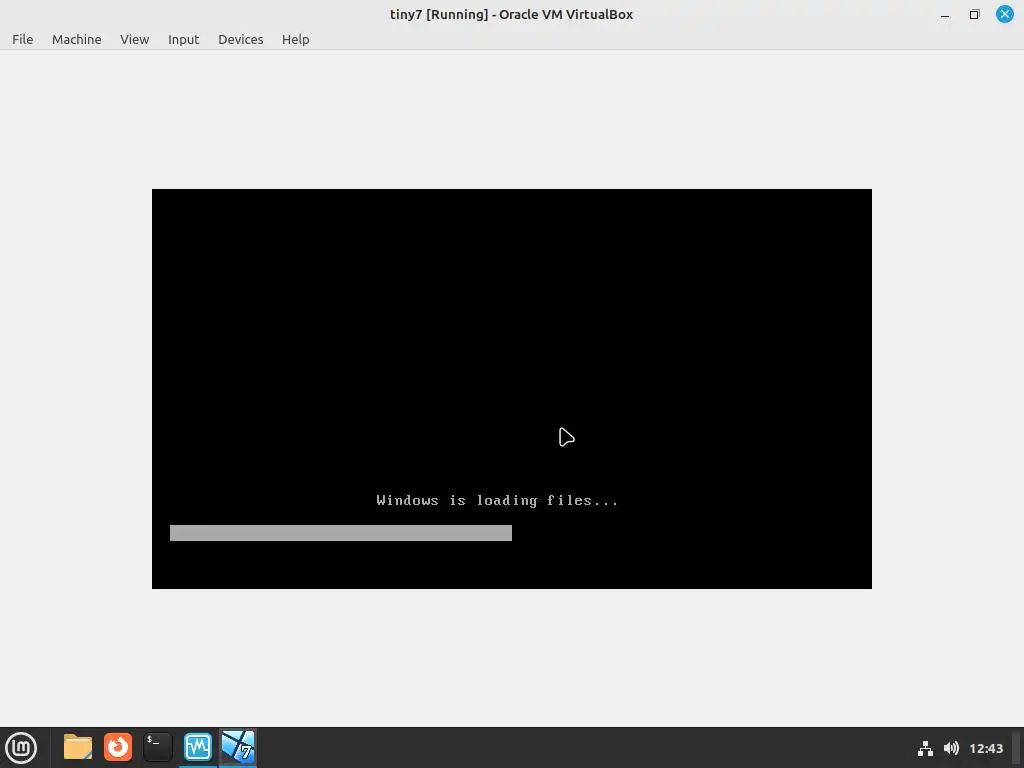Click the Windows loading progress bar
Image resolution: width=1024 pixels, height=768 pixels.
tap(341, 533)
